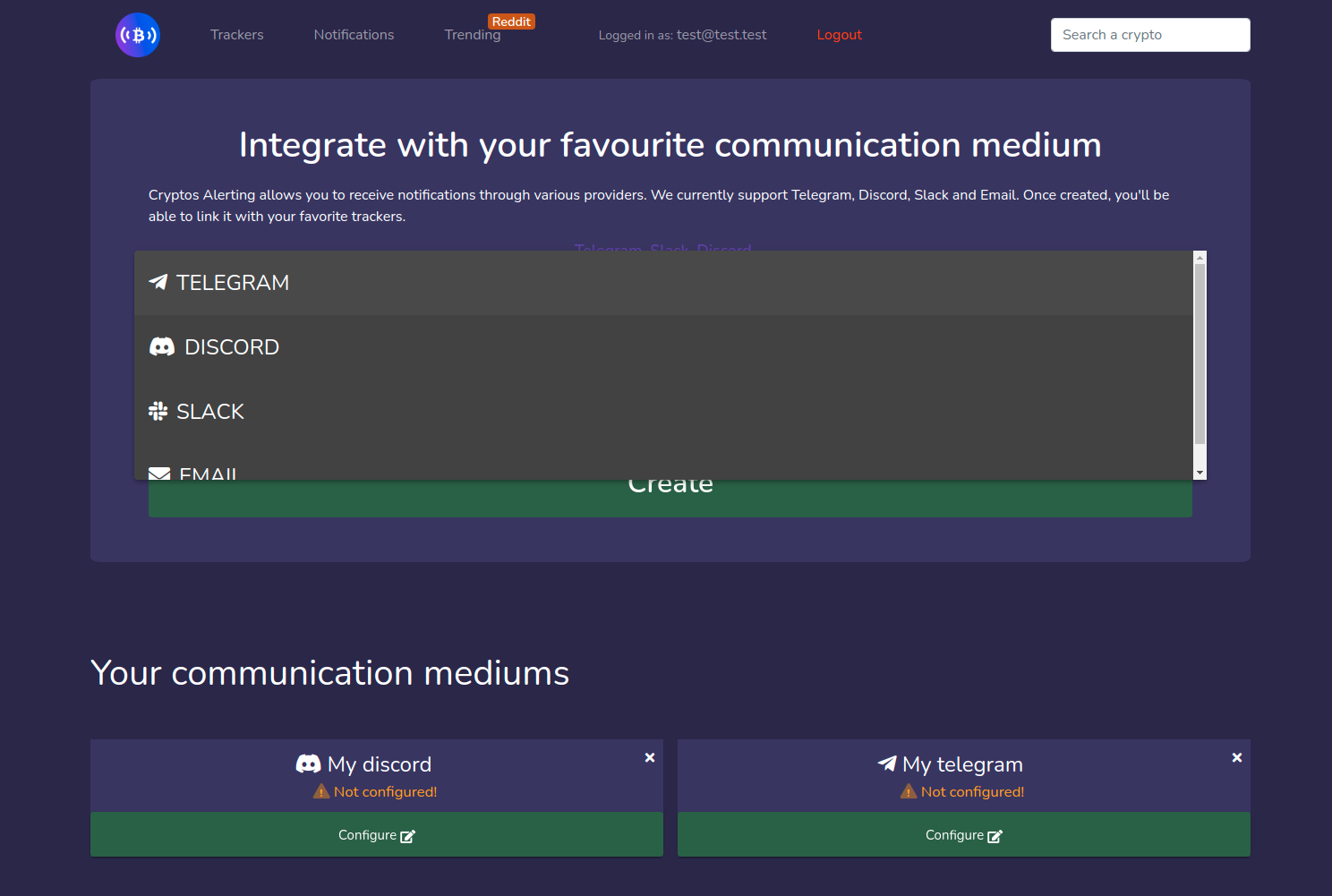Viewport: 1332px width, 896px height.
Task: Choose the SLACK option from the dropdown
Action: click(210, 411)
